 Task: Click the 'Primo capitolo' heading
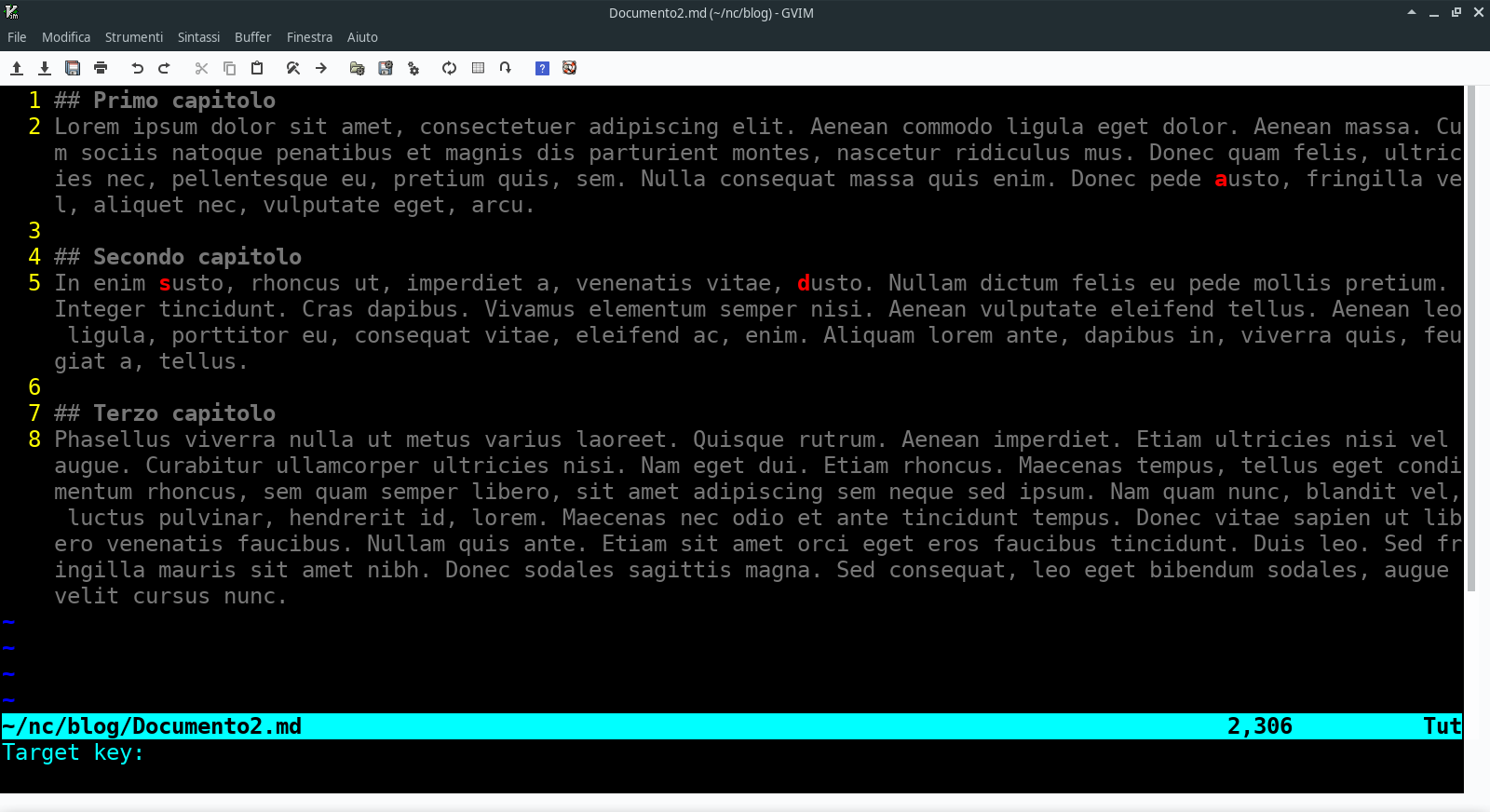[184, 101]
